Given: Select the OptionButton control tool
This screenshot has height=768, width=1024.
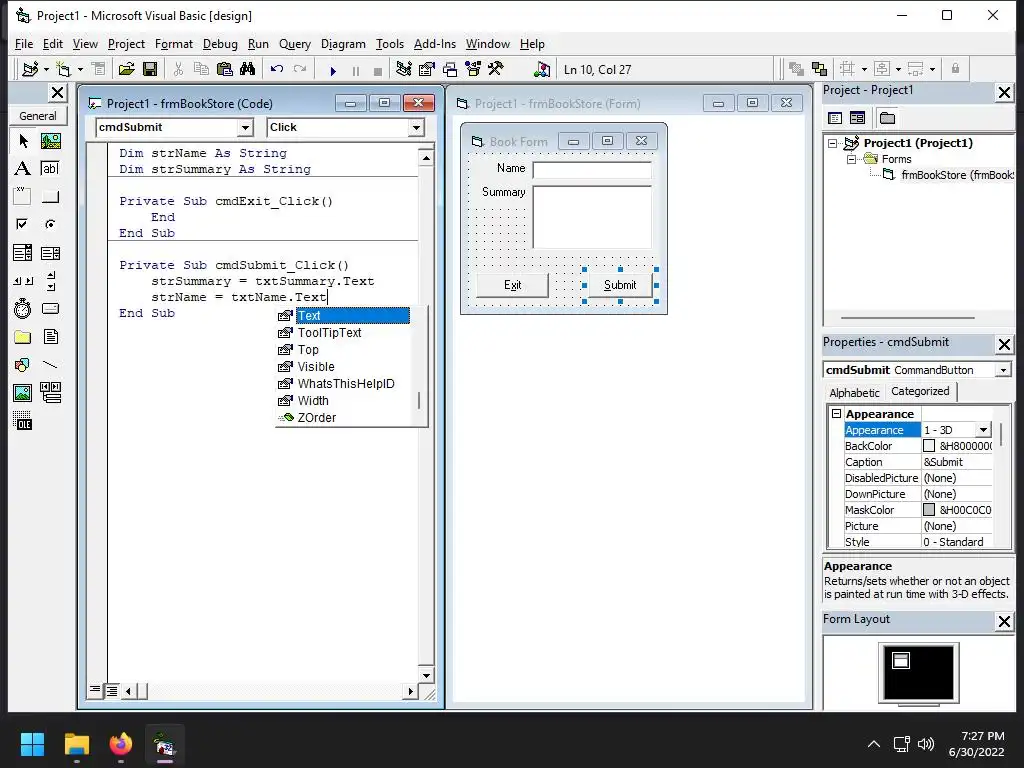Looking at the screenshot, I should point(50,225).
